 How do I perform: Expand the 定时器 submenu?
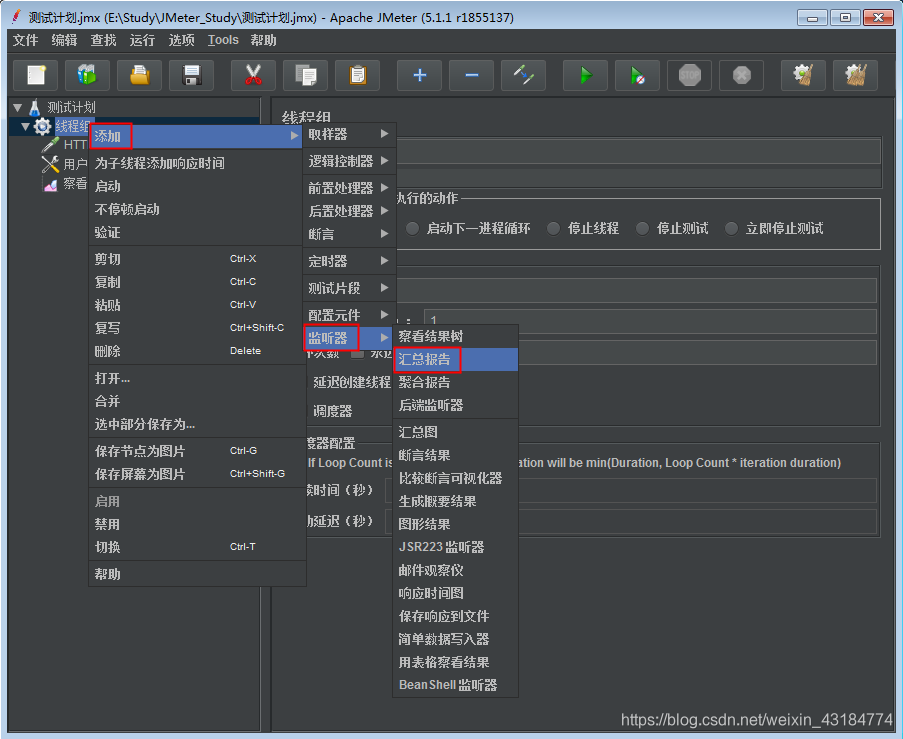pos(349,261)
